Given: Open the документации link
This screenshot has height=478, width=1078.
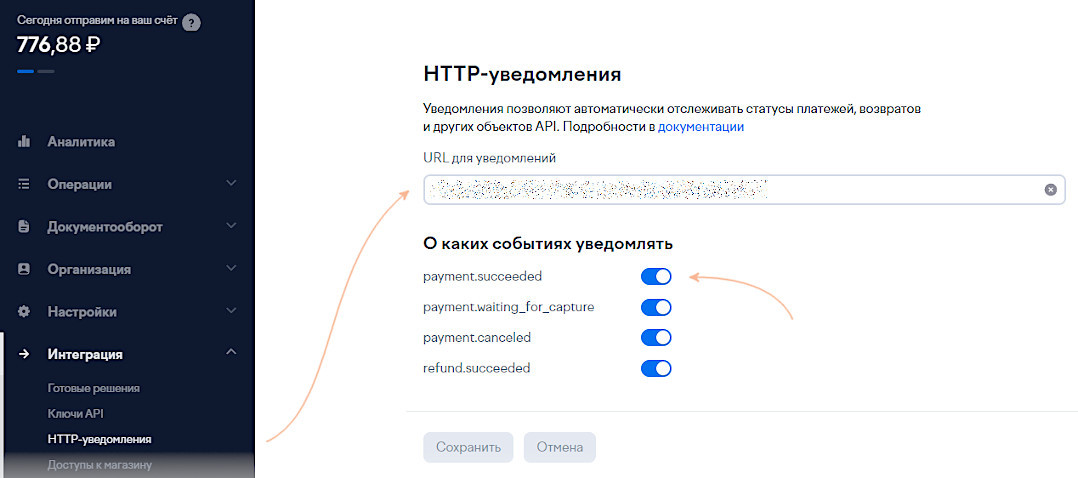Looking at the screenshot, I should (700, 127).
